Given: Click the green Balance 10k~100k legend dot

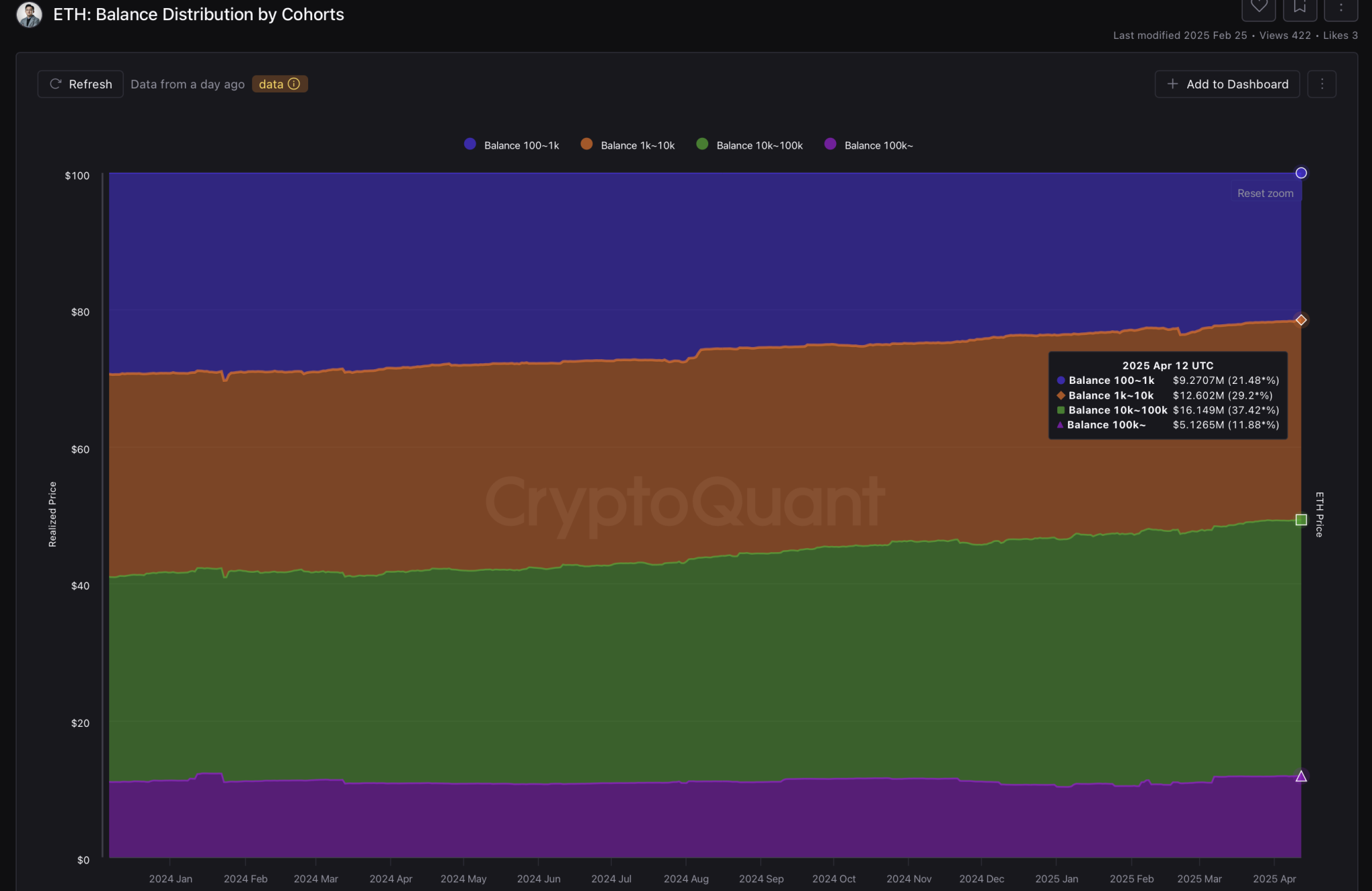Looking at the screenshot, I should pos(702,145).
